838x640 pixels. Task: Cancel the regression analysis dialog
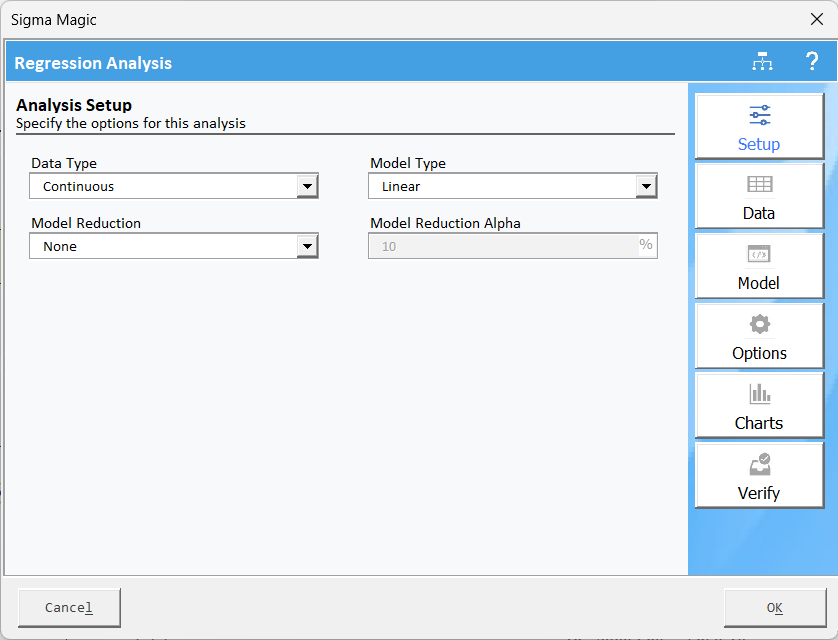click(x=69, y=608)
